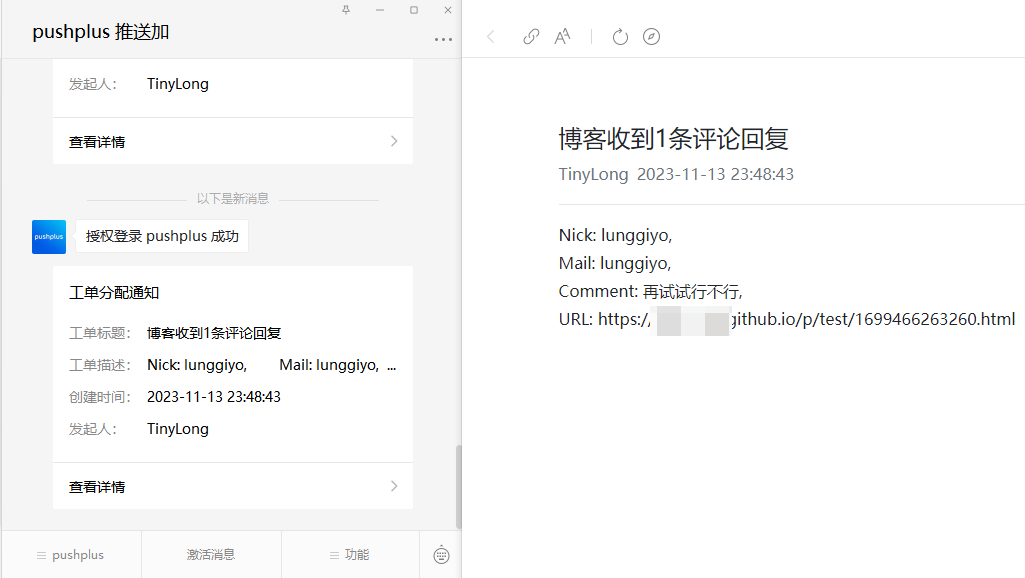The height and width of the screenshot is (578, 1025).
Task: Go back with the left arrow
Action: (x=490, y=36)
